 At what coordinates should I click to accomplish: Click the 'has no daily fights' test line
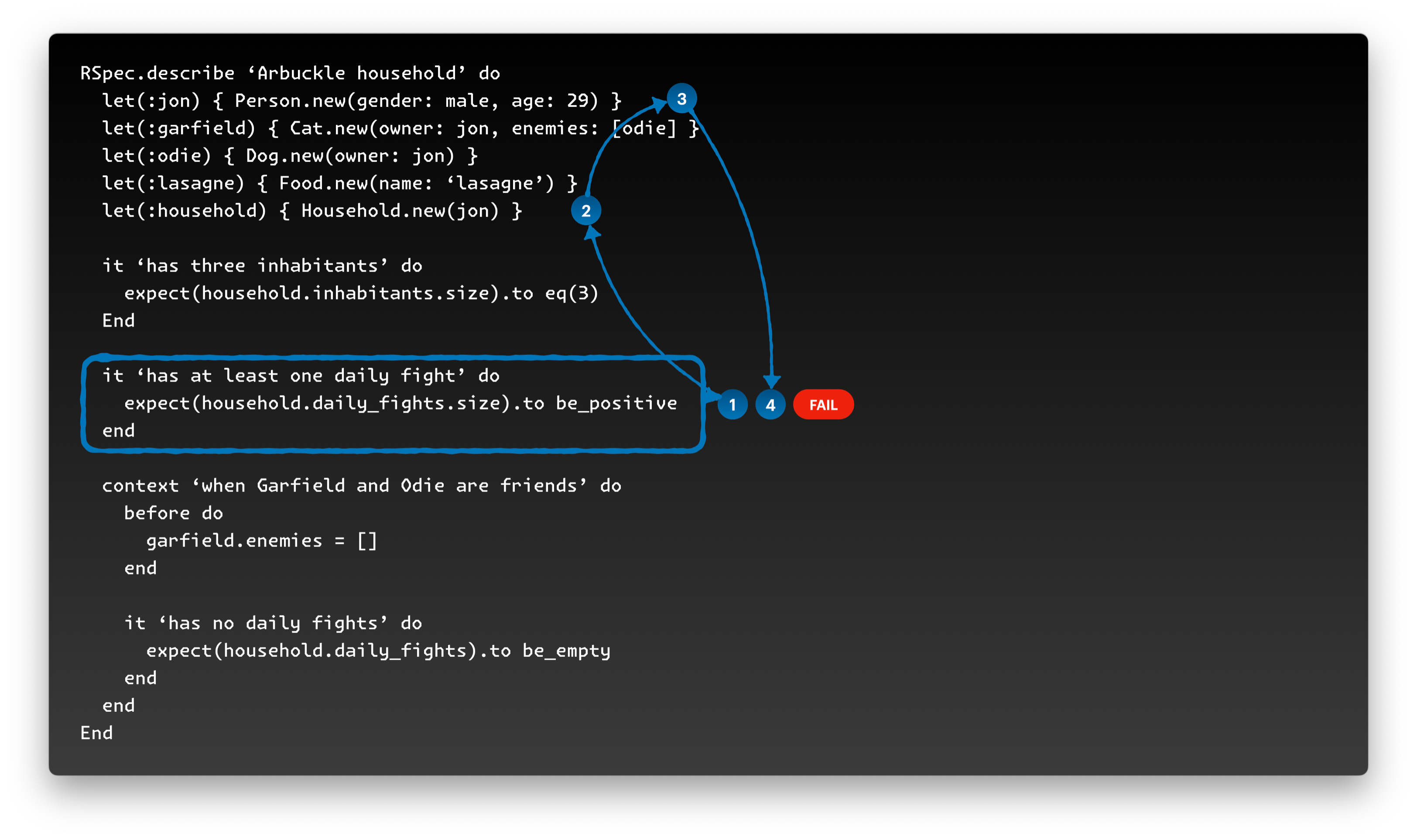point(273,623)
